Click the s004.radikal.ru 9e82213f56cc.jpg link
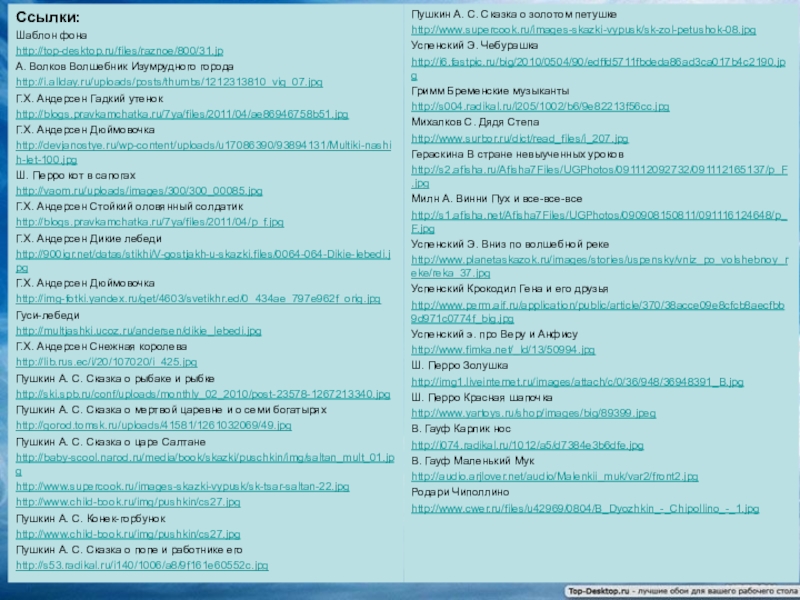The width and height of the screenshot is (800, 600). pos(540,107)
